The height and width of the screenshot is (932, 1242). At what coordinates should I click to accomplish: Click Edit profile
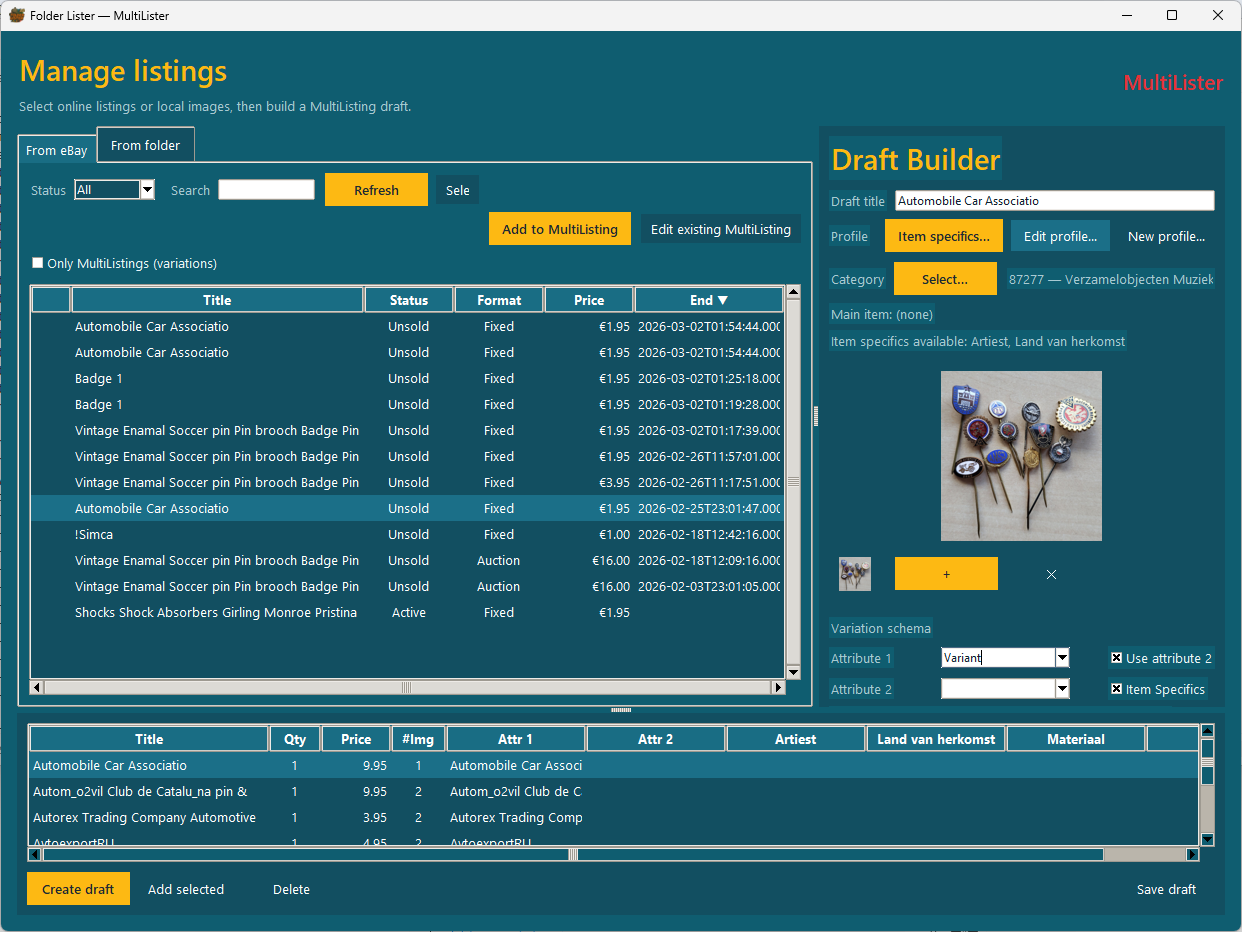pos(1060,235)
